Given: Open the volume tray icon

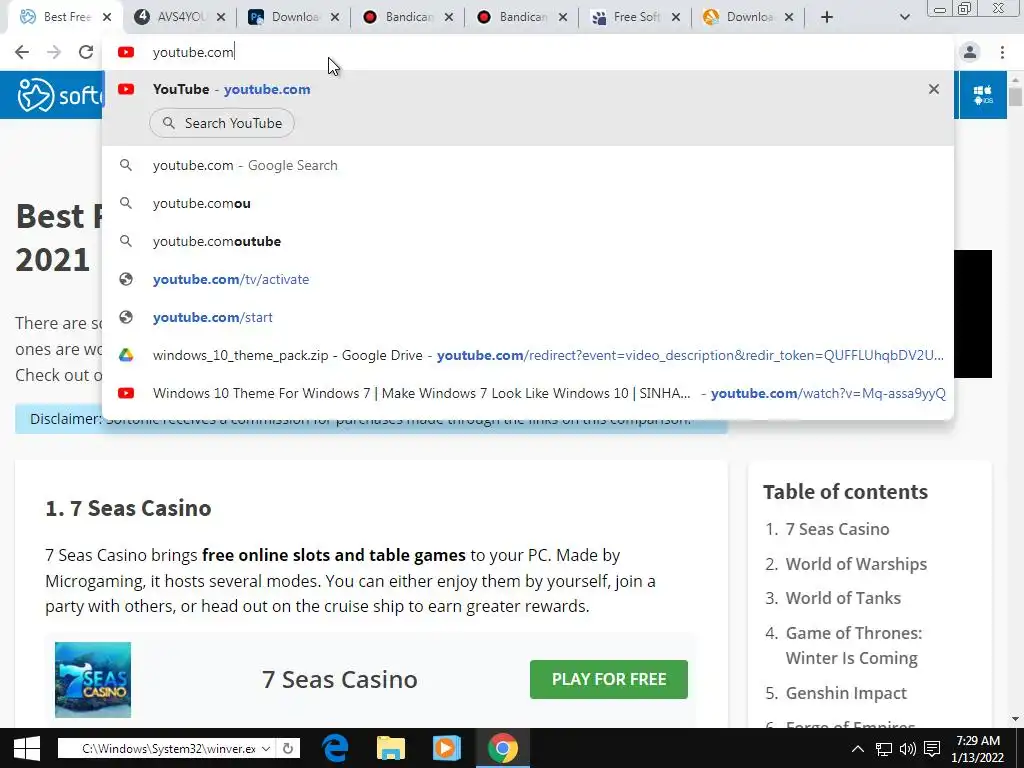Looking at the screenshot, I should coord(908,749).
